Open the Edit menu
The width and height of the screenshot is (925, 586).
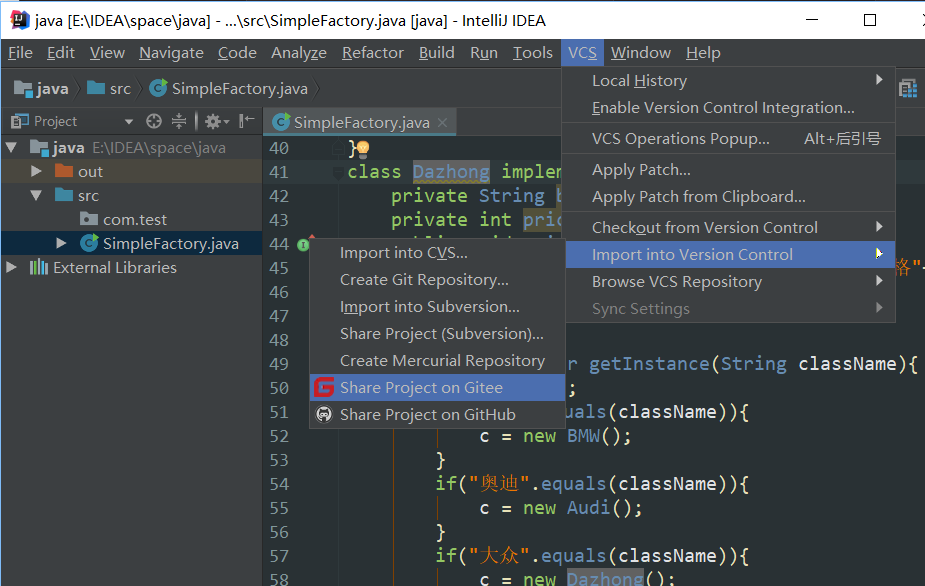tap(61, 53)
